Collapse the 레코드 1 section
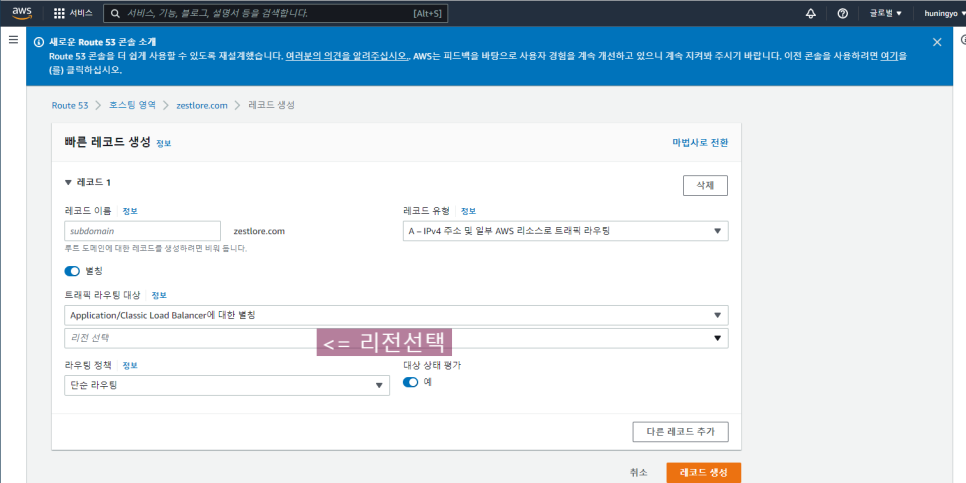This screenshot has width=966, height=483. 68,182
